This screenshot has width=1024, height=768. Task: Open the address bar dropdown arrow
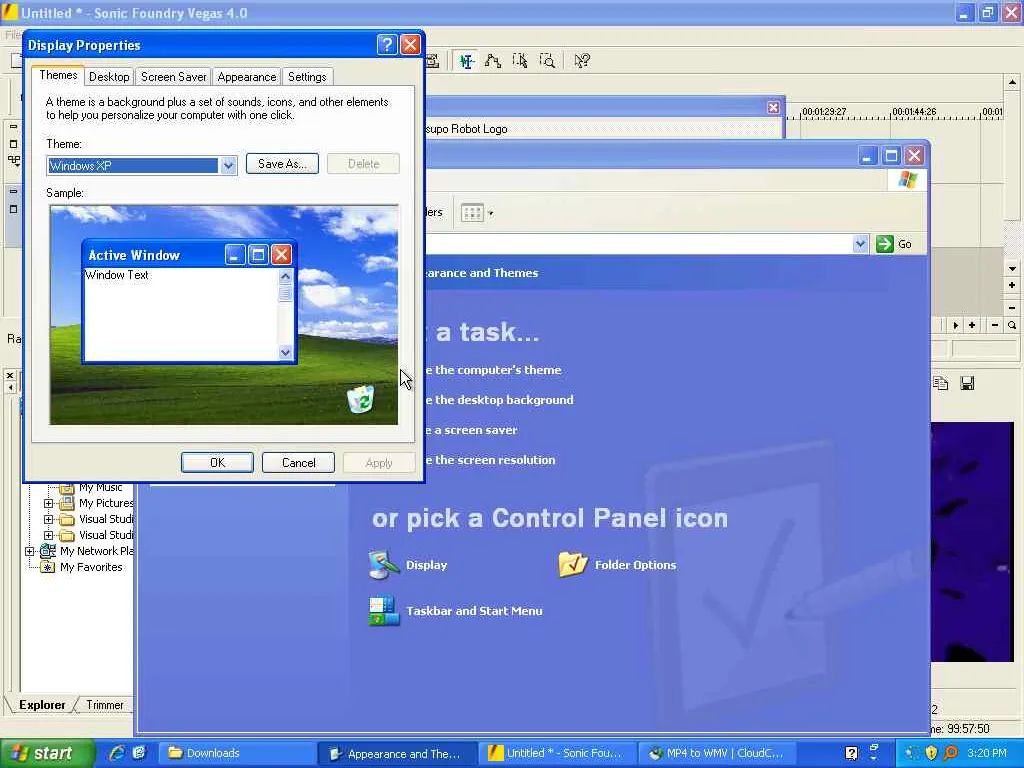(860, 244)
